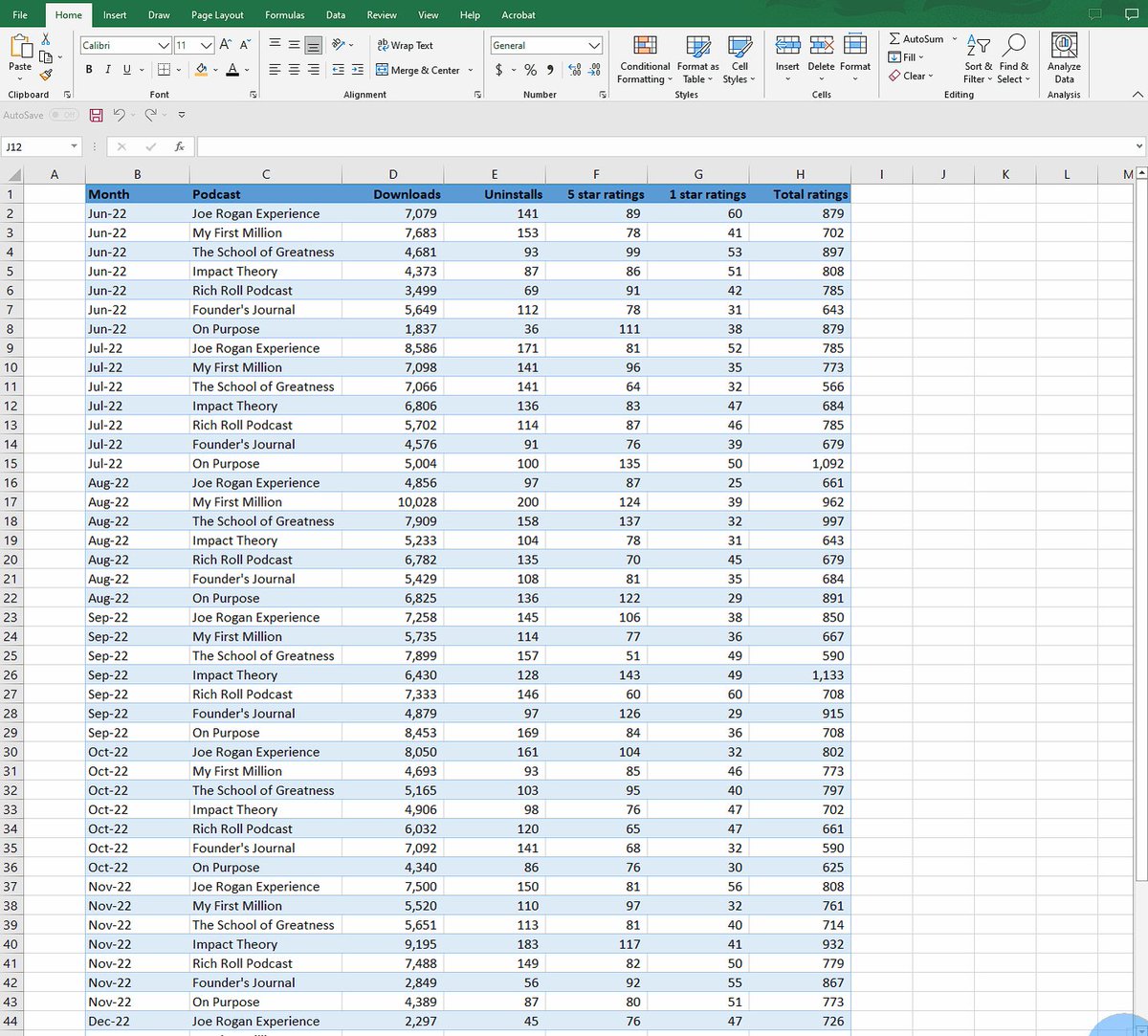
Task: Switch to the Insert tab
Action: coord(115,14)
